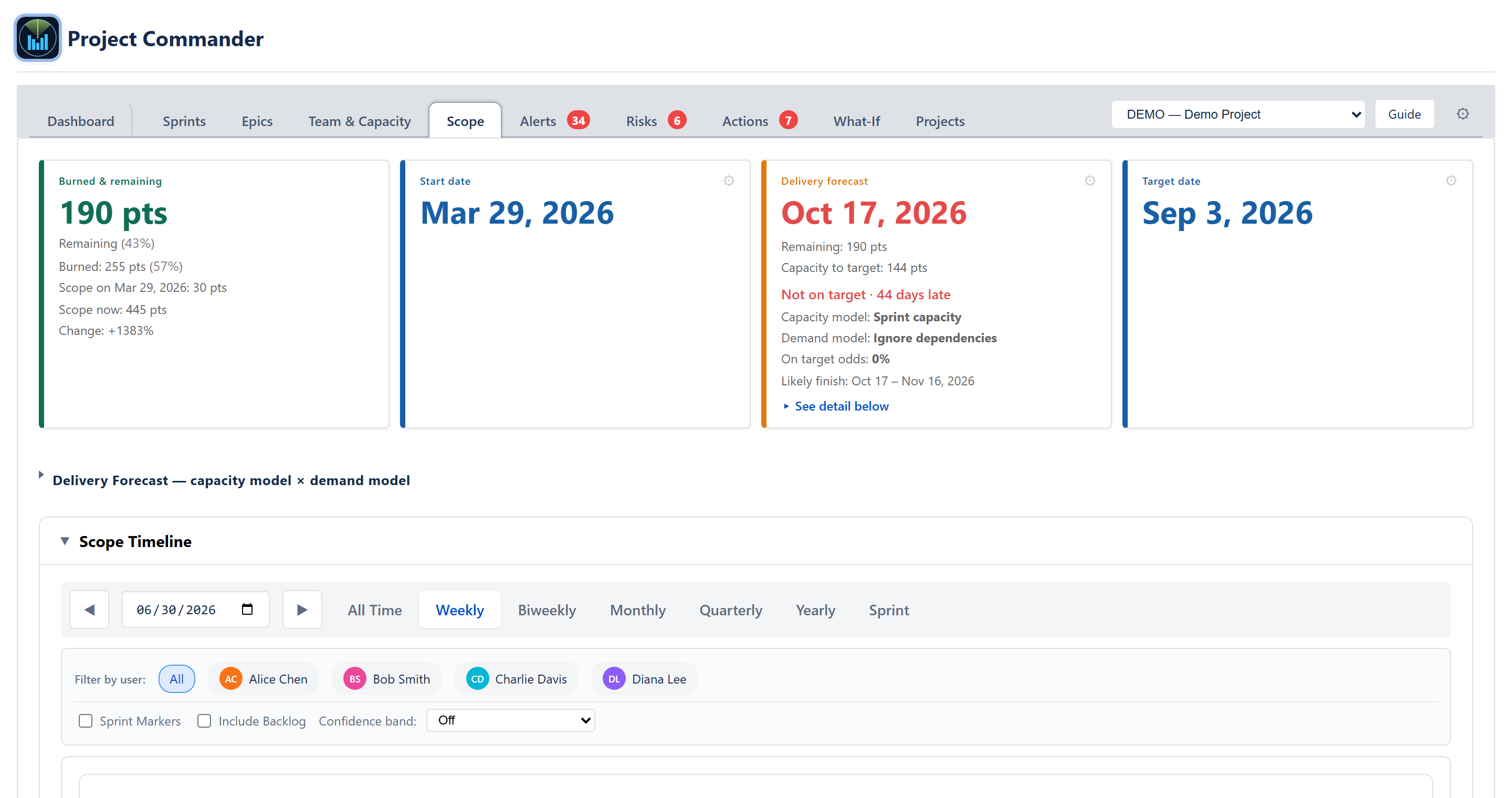Click Alice Chen's AC avatar
The image size is (1512, 798).
click(230, 679)
